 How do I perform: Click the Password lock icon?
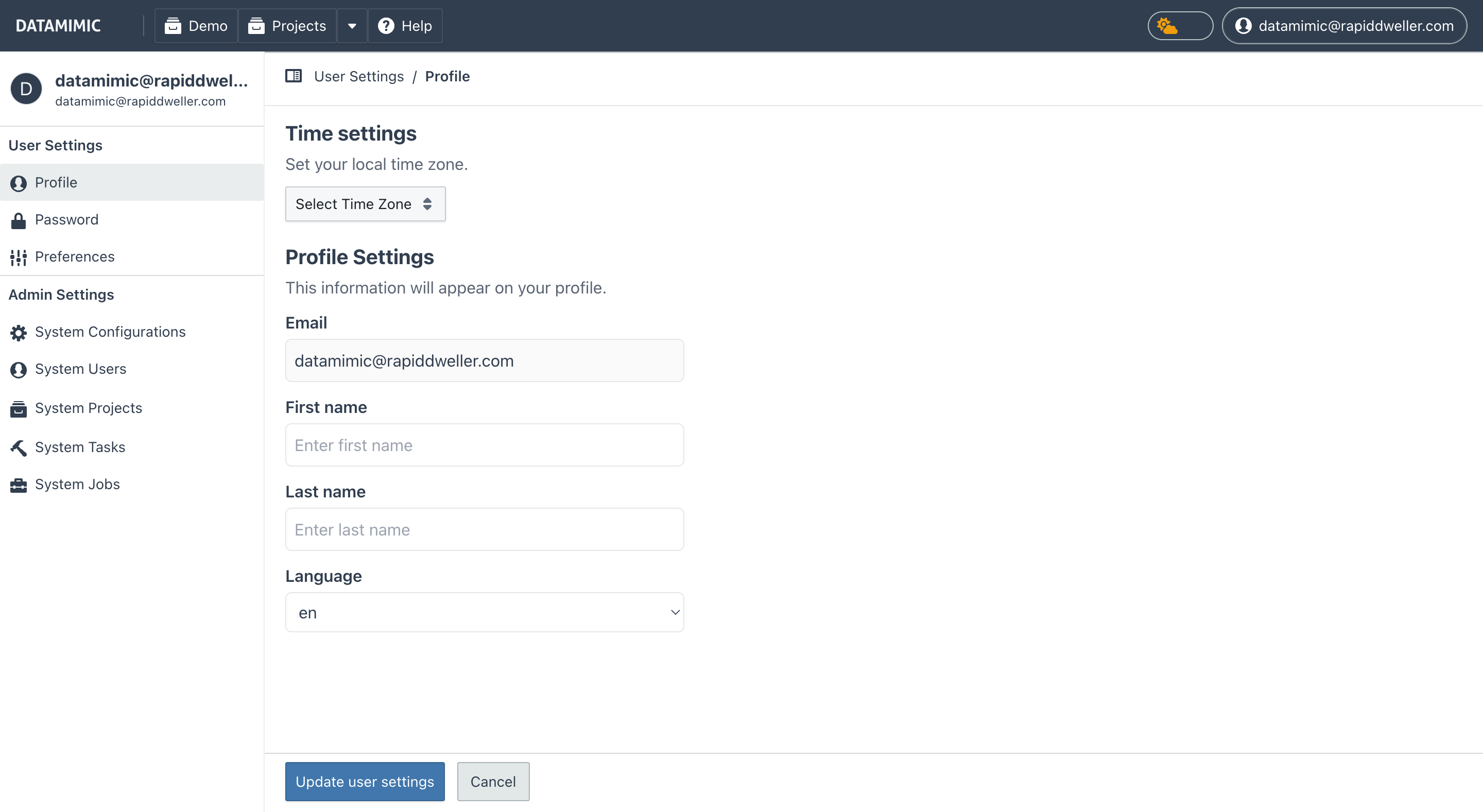pyautogui.click(x=19, y=220)
